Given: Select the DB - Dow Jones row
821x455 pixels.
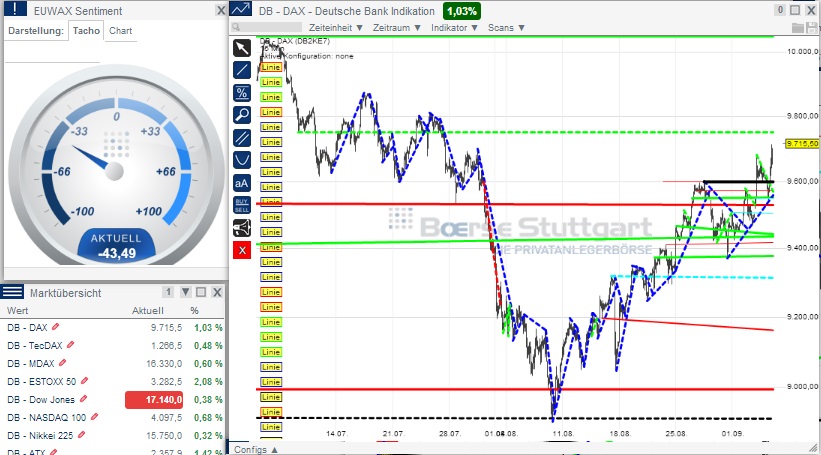Looking at the screenshot, I should (x=113, y=399).
